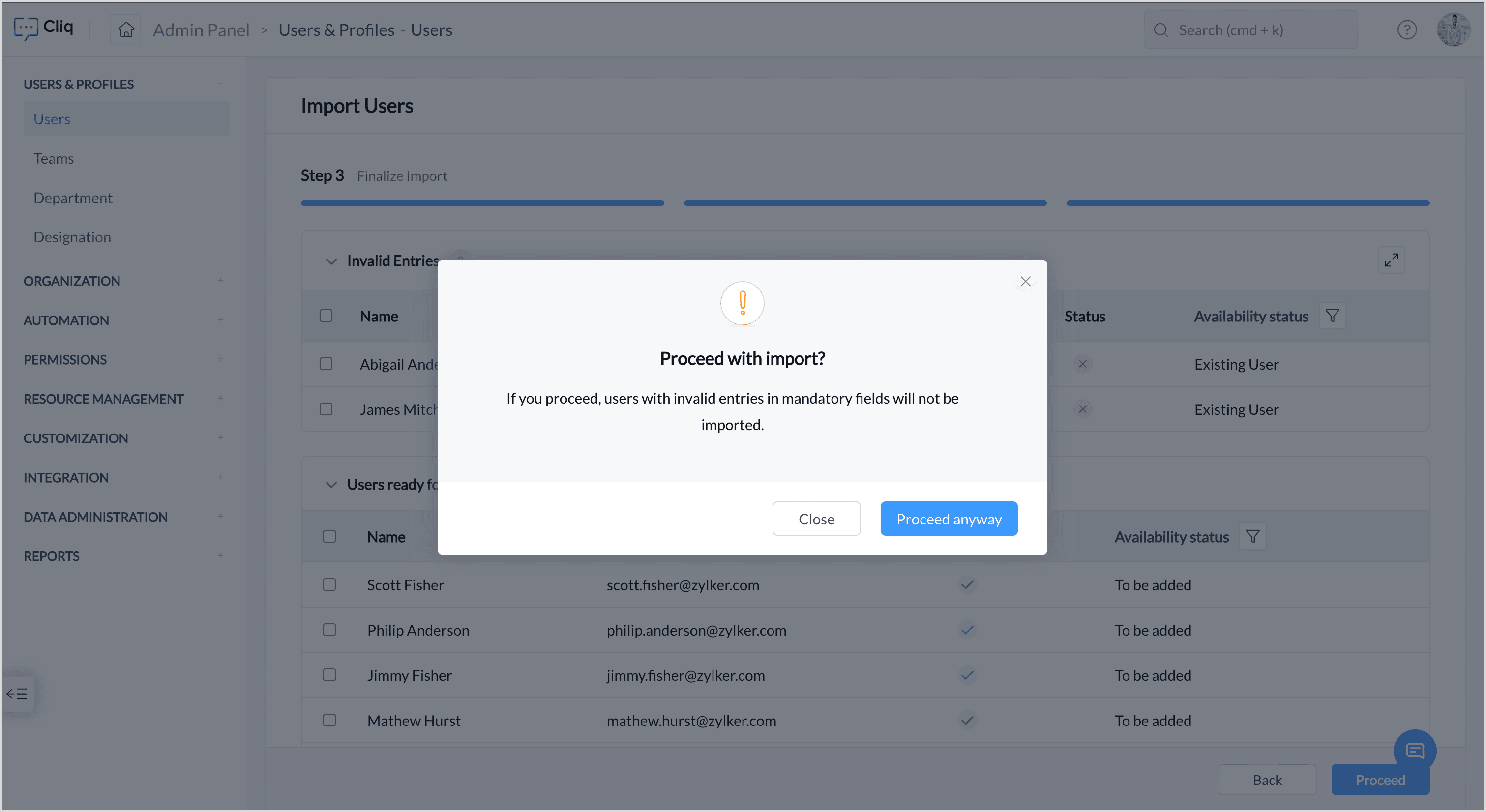
Task: Expand the Organization sidebar section
Action: [x=220, y=281]
